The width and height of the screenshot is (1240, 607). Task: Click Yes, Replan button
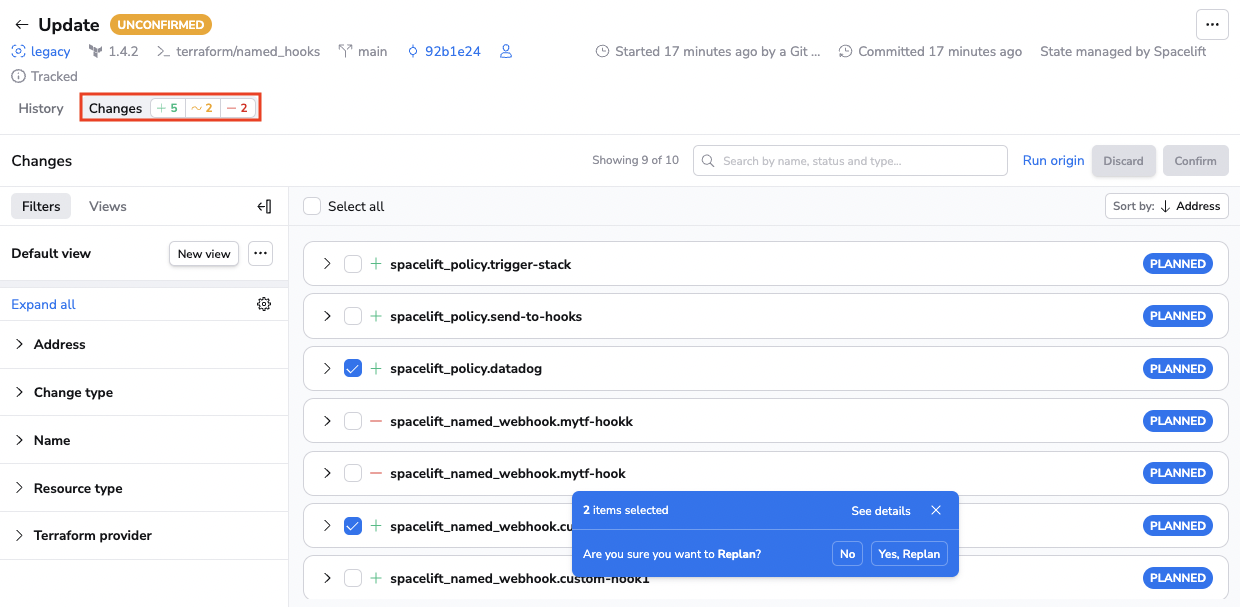(908, 554)
